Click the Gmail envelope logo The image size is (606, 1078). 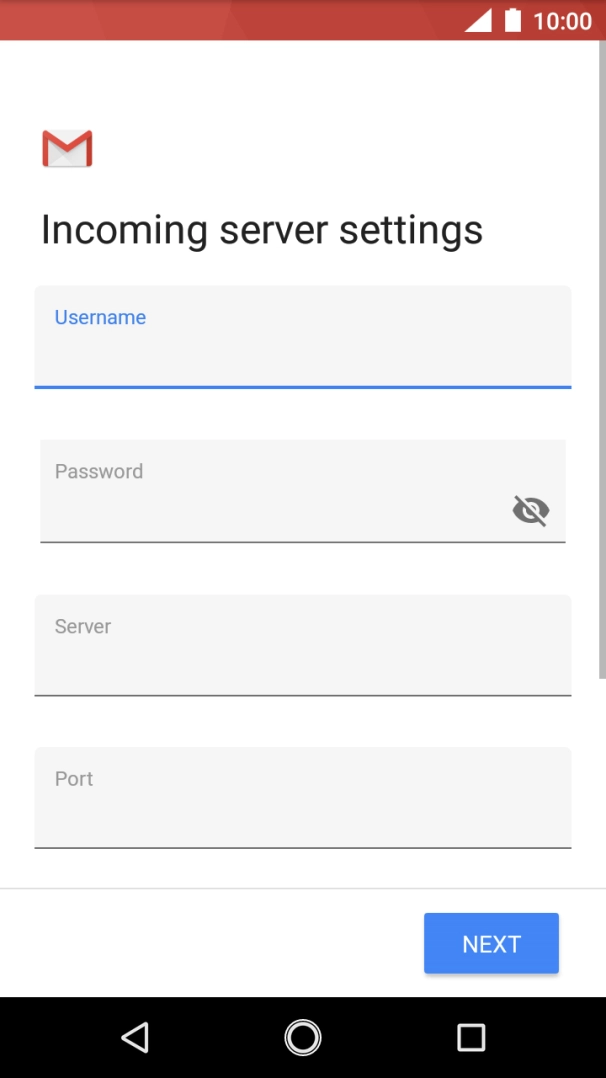pos(66,148)
